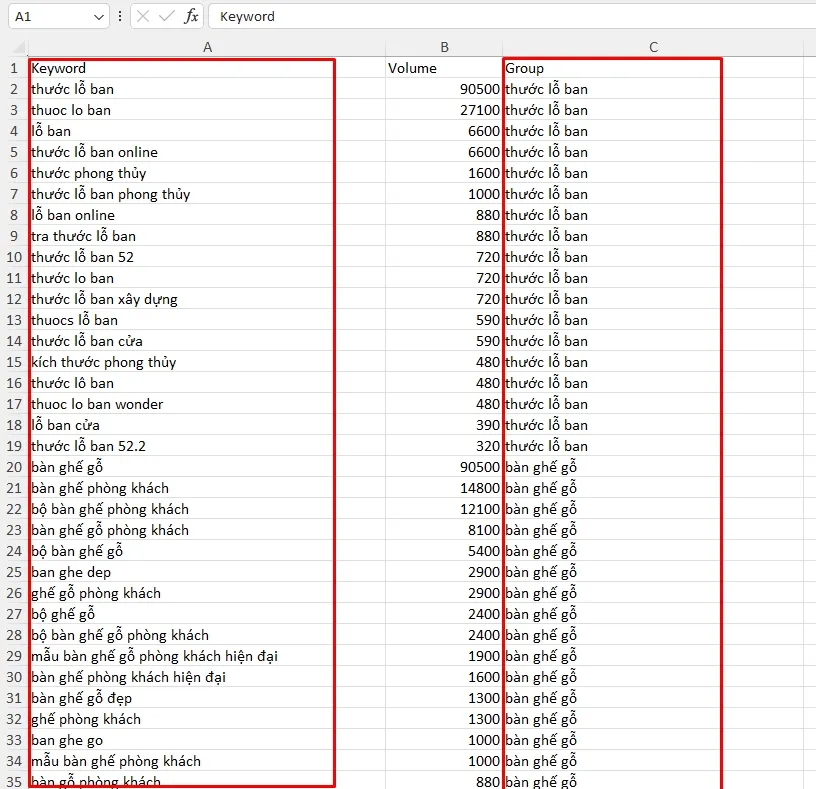Click the Cancel X icon in formula bar
The height and width of the screenshot is (789, 816).
pyautogui.click(x=143, y=17)
